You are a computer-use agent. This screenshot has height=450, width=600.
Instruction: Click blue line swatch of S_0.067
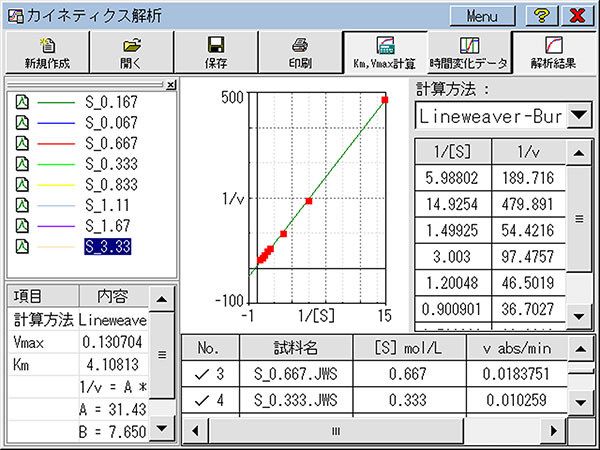pos(56,123)
